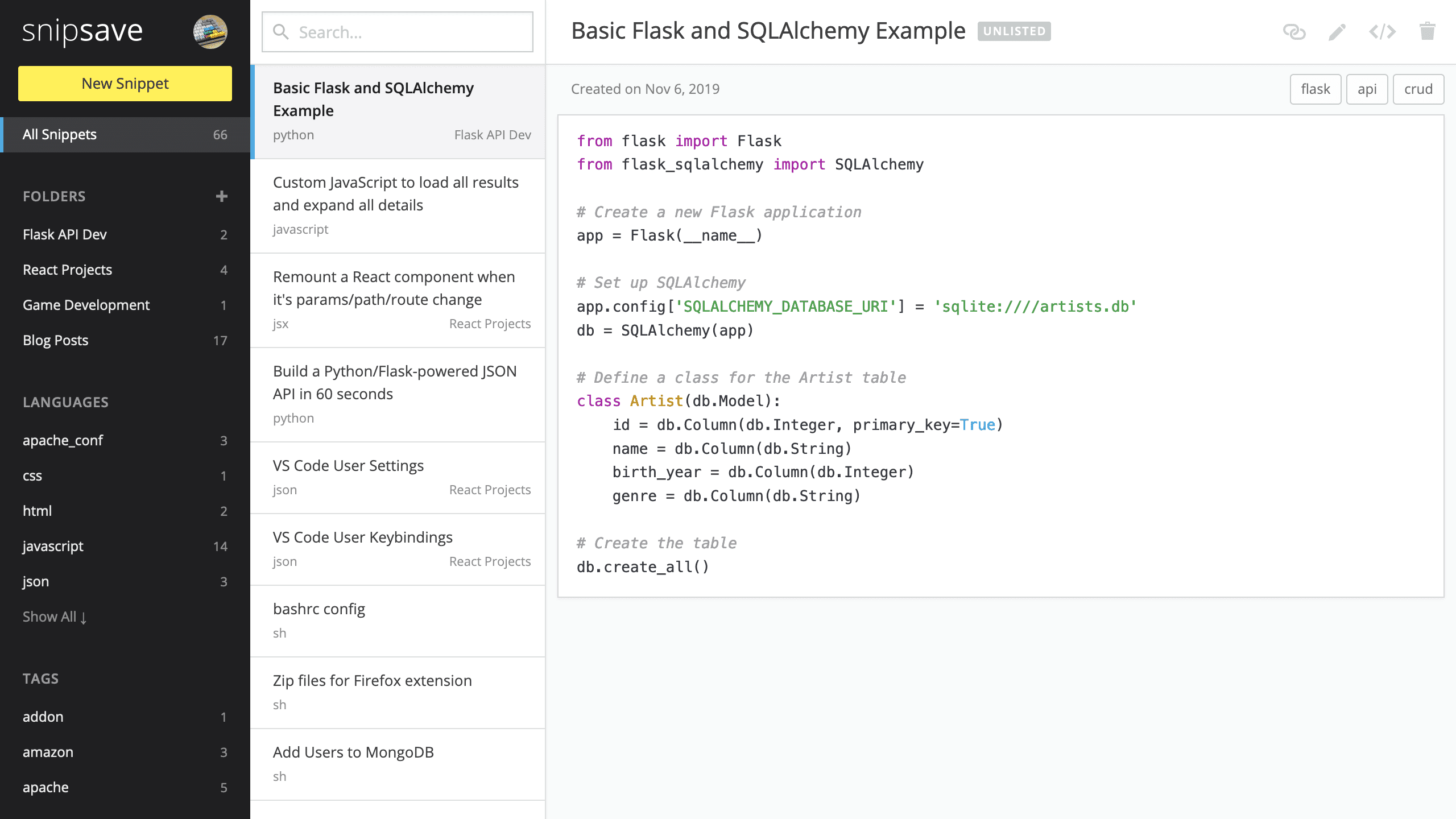Image resolution: width=1456 pixels, height=819 pixels.
Task: Filter by json language
Action: tap(125, 581)
